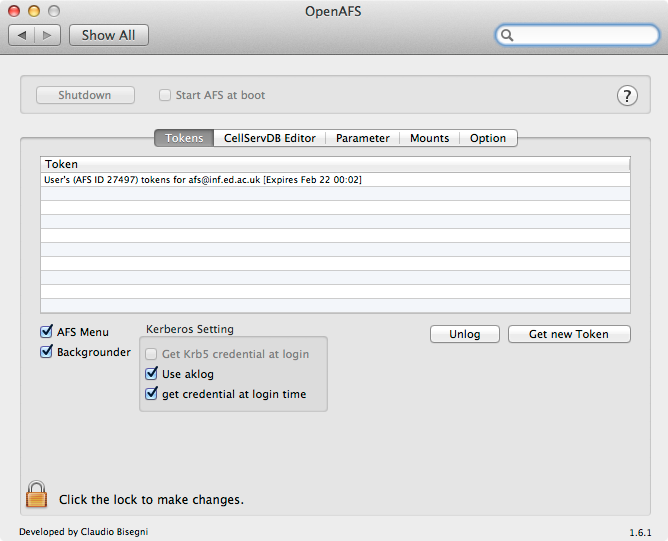Switch to the Option tab
This screenshot has height=541, width=668.
[x=488, y=138]
